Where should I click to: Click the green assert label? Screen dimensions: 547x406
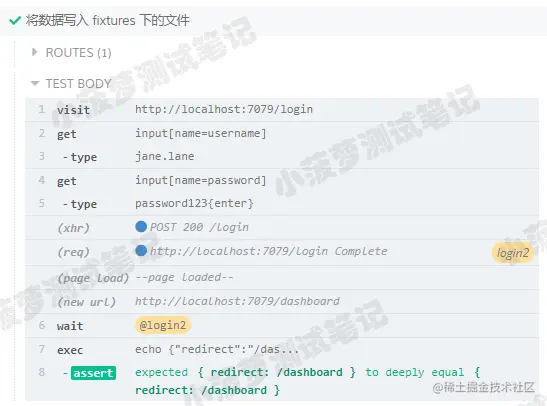(93, 373)
